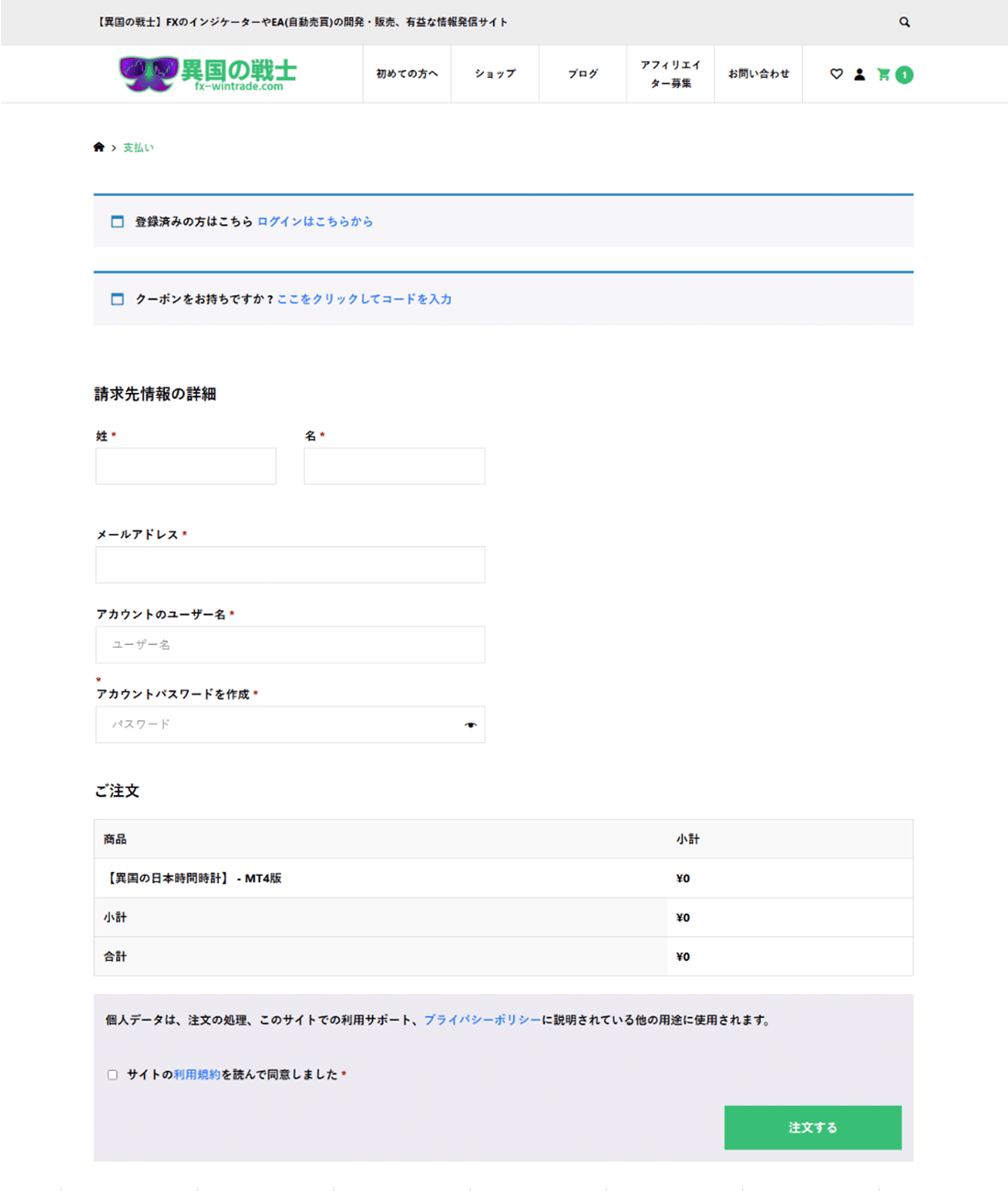
Task: Expand coupon field via ここをクリックしてコードを入力
Action: [364, 300]
